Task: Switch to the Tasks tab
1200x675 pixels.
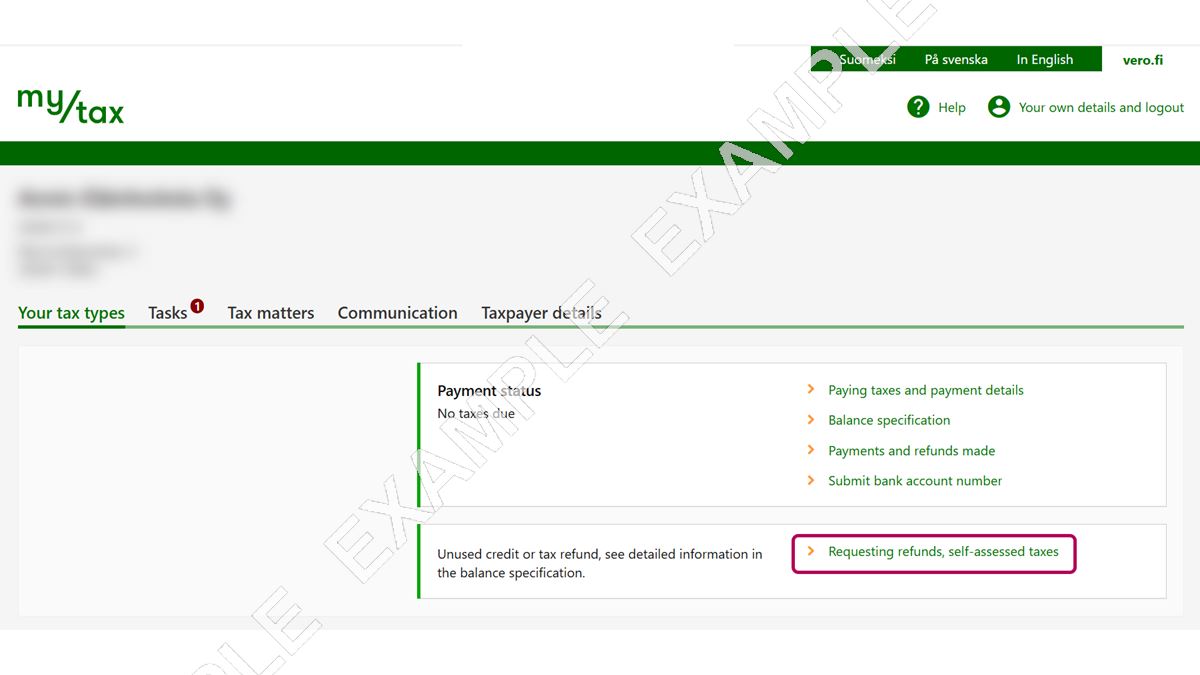Action: (x=167, y=313)
